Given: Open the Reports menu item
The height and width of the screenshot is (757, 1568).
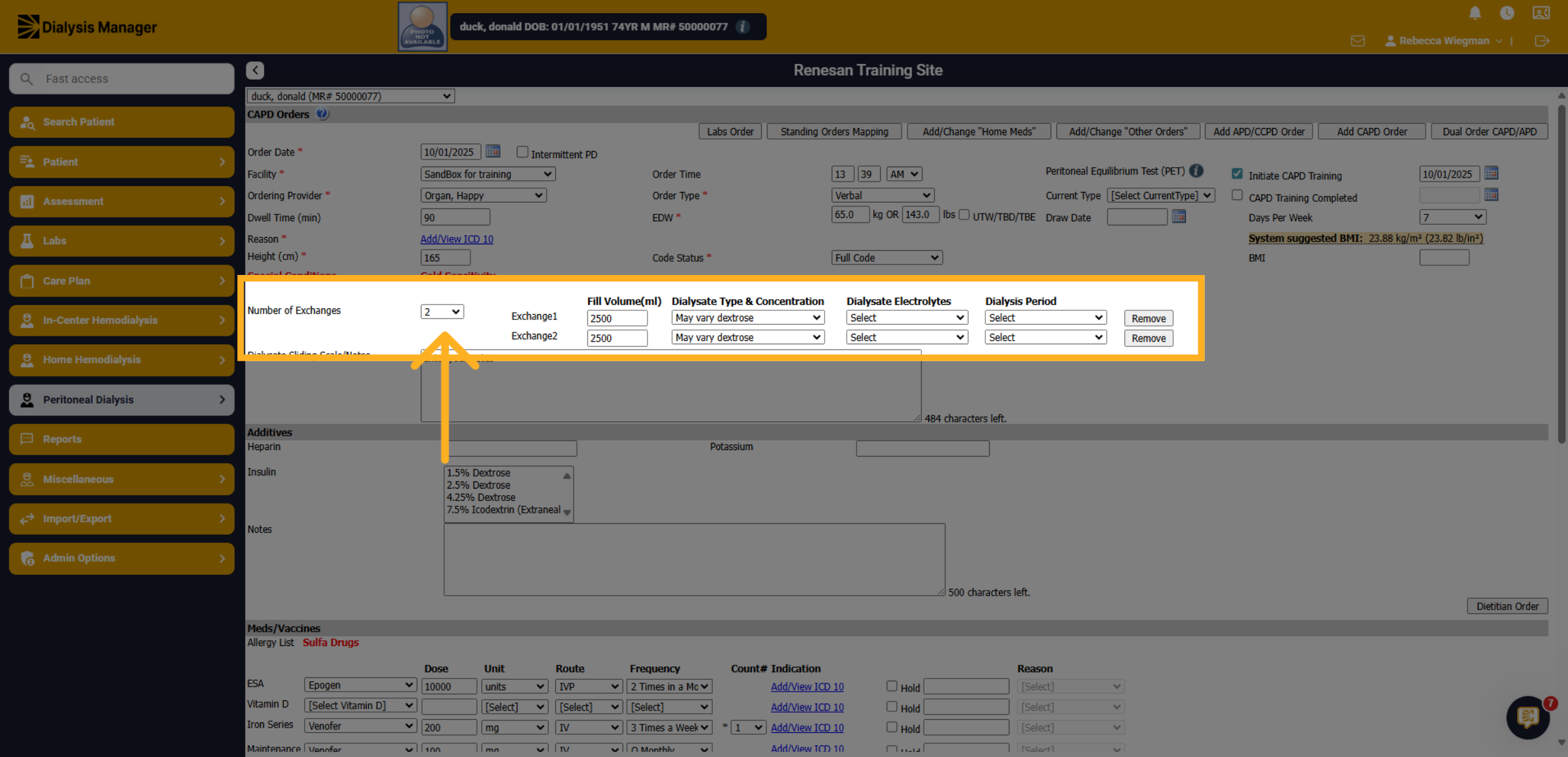Looking at the screenshot, I should [x=122, y=440].
